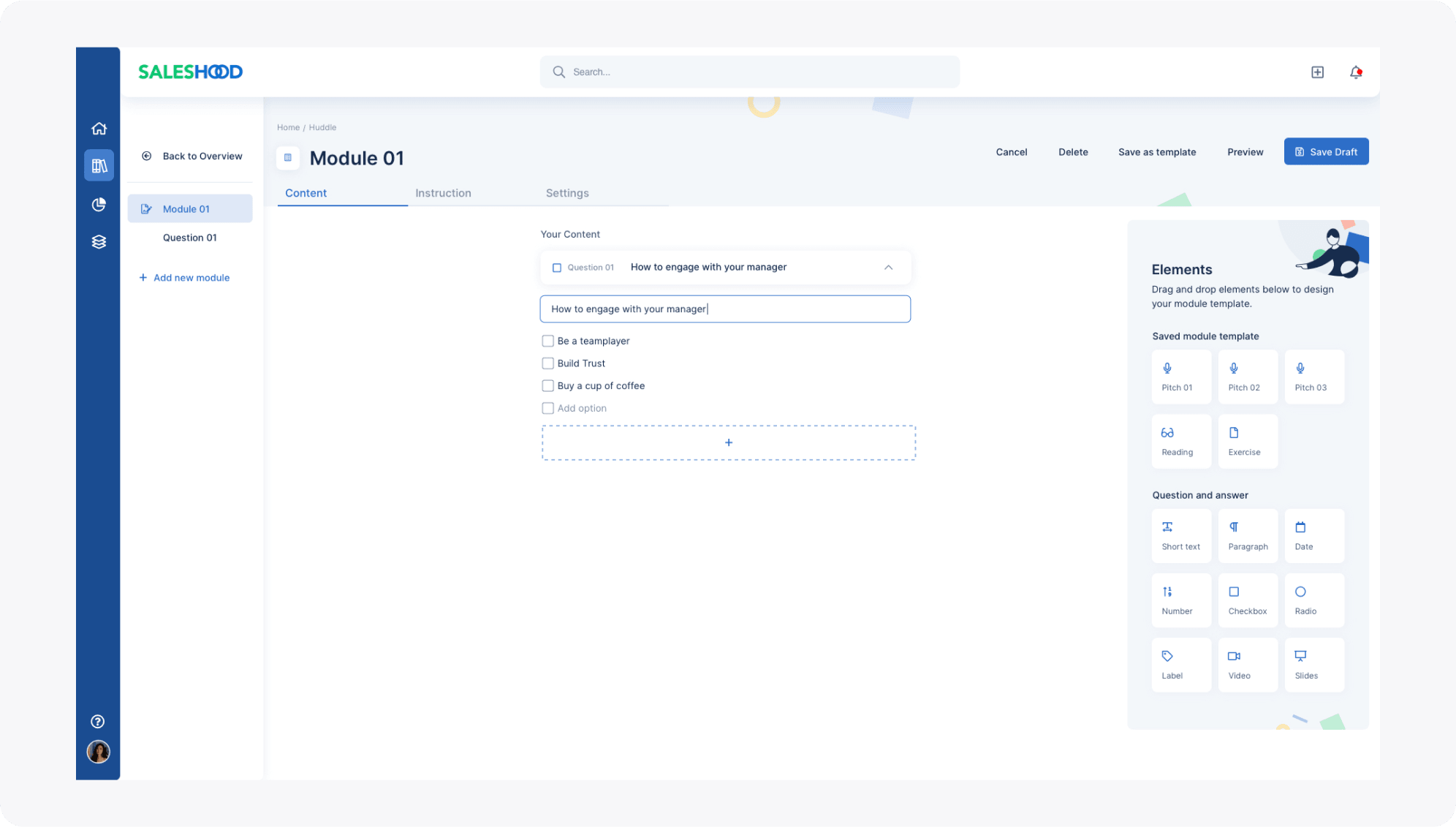Click Save as template

pyautogui.click(x=1157, y=152)
